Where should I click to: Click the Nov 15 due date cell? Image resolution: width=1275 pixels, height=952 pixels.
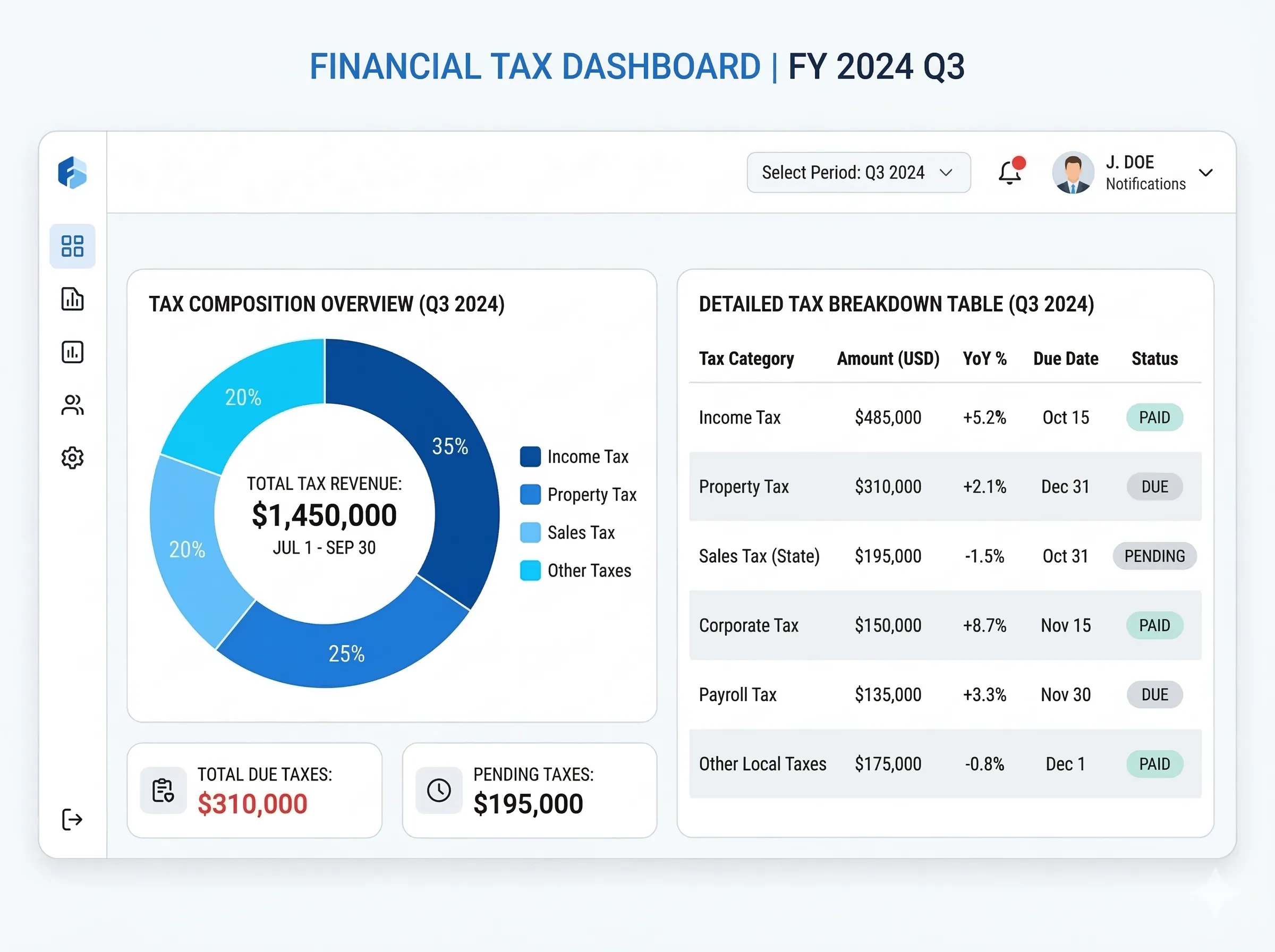click(1066, 625)
